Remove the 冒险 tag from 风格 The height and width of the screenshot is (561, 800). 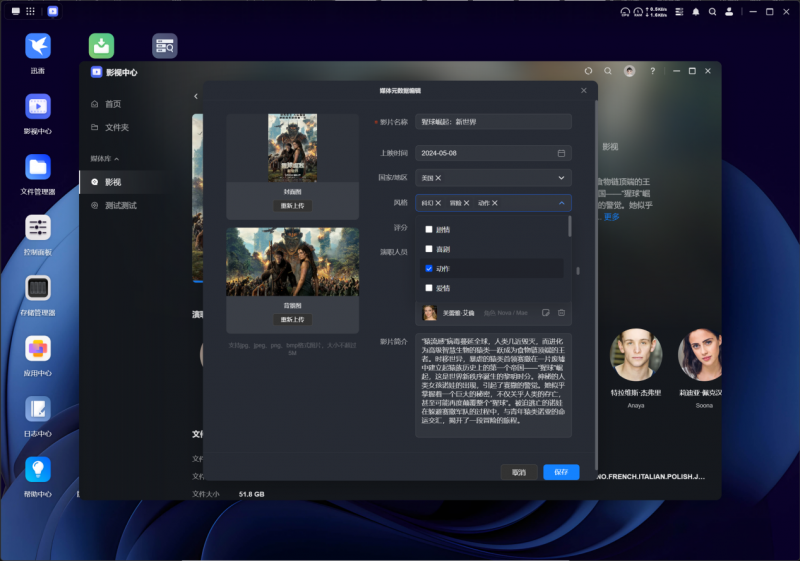[466, 203]
